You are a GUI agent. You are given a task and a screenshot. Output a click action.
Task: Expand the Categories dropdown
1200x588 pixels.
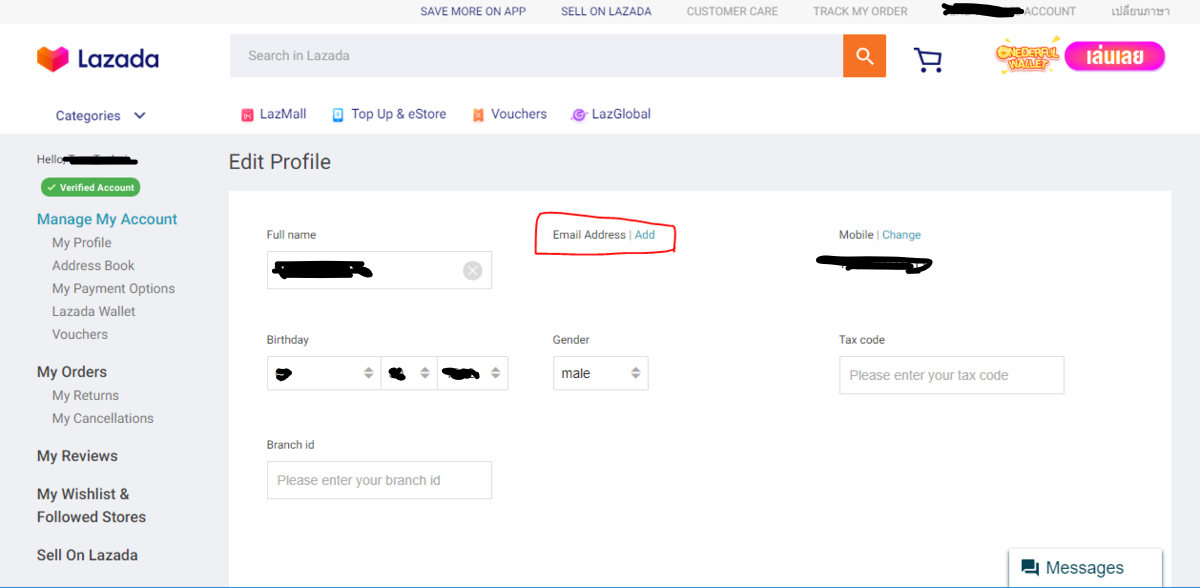tap(101, 116)
